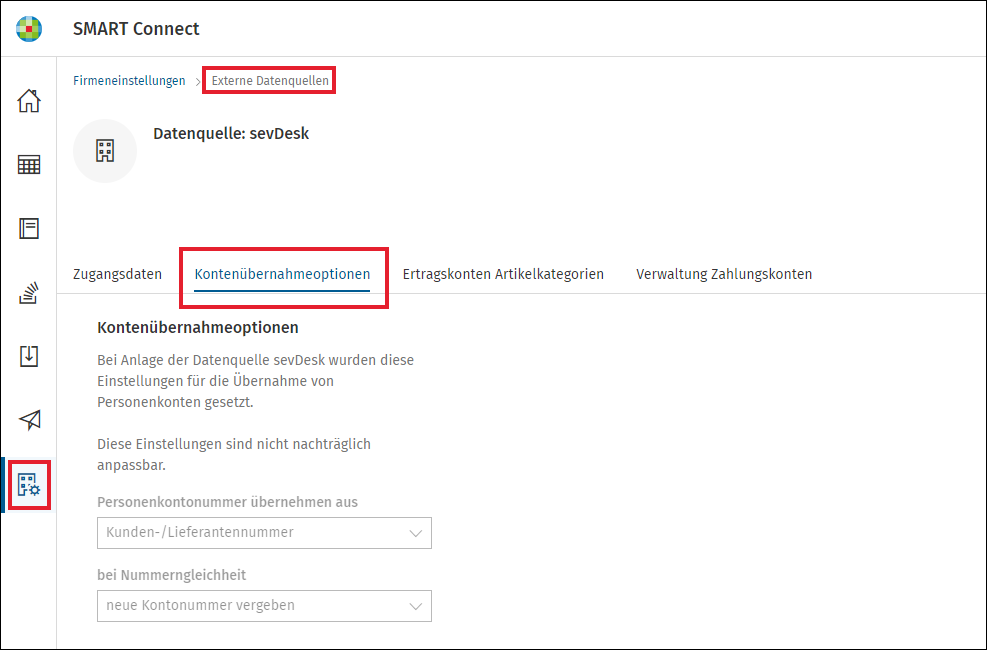
Task: Click the building icon next to Datenquelle
Action: 105,151
